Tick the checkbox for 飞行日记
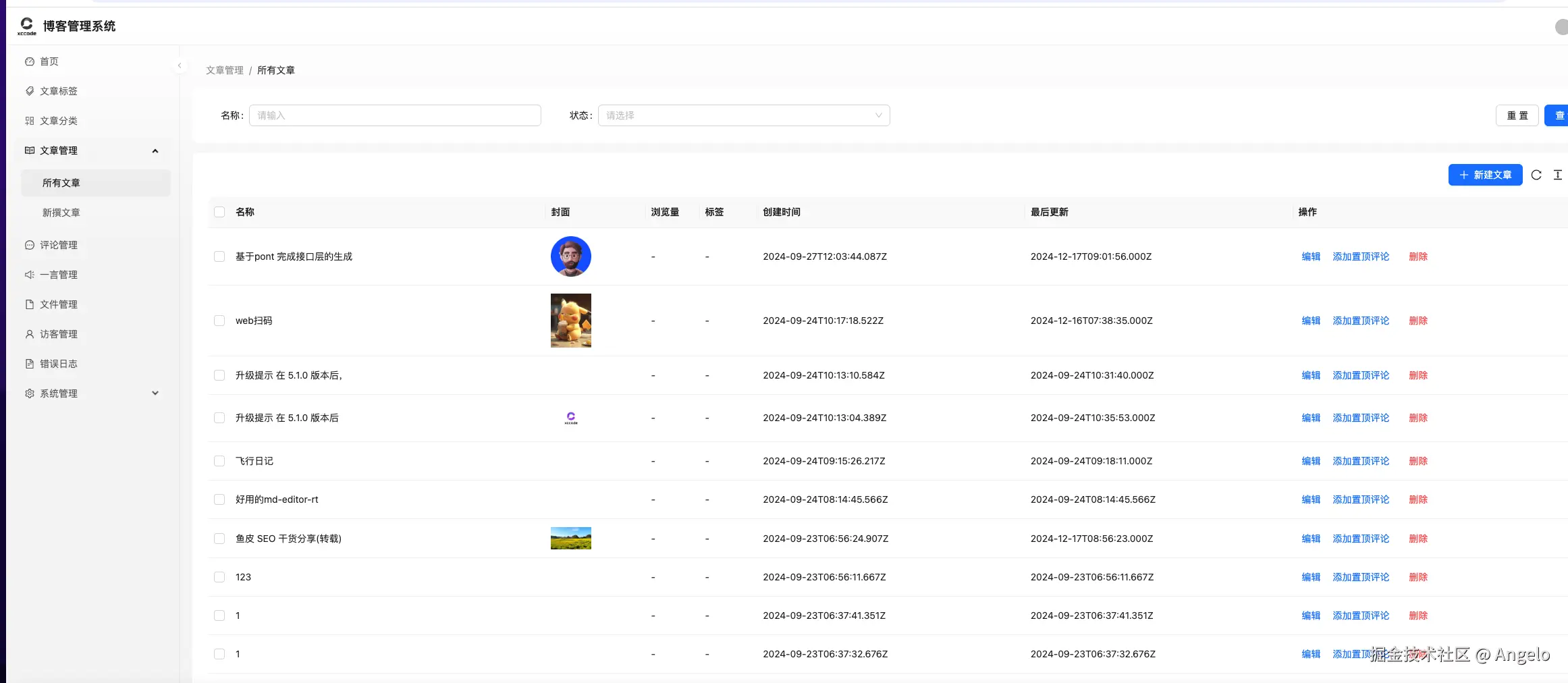The height and width of the screenshot is (683, 1568). pyautogui.click(x=219, y=461)
